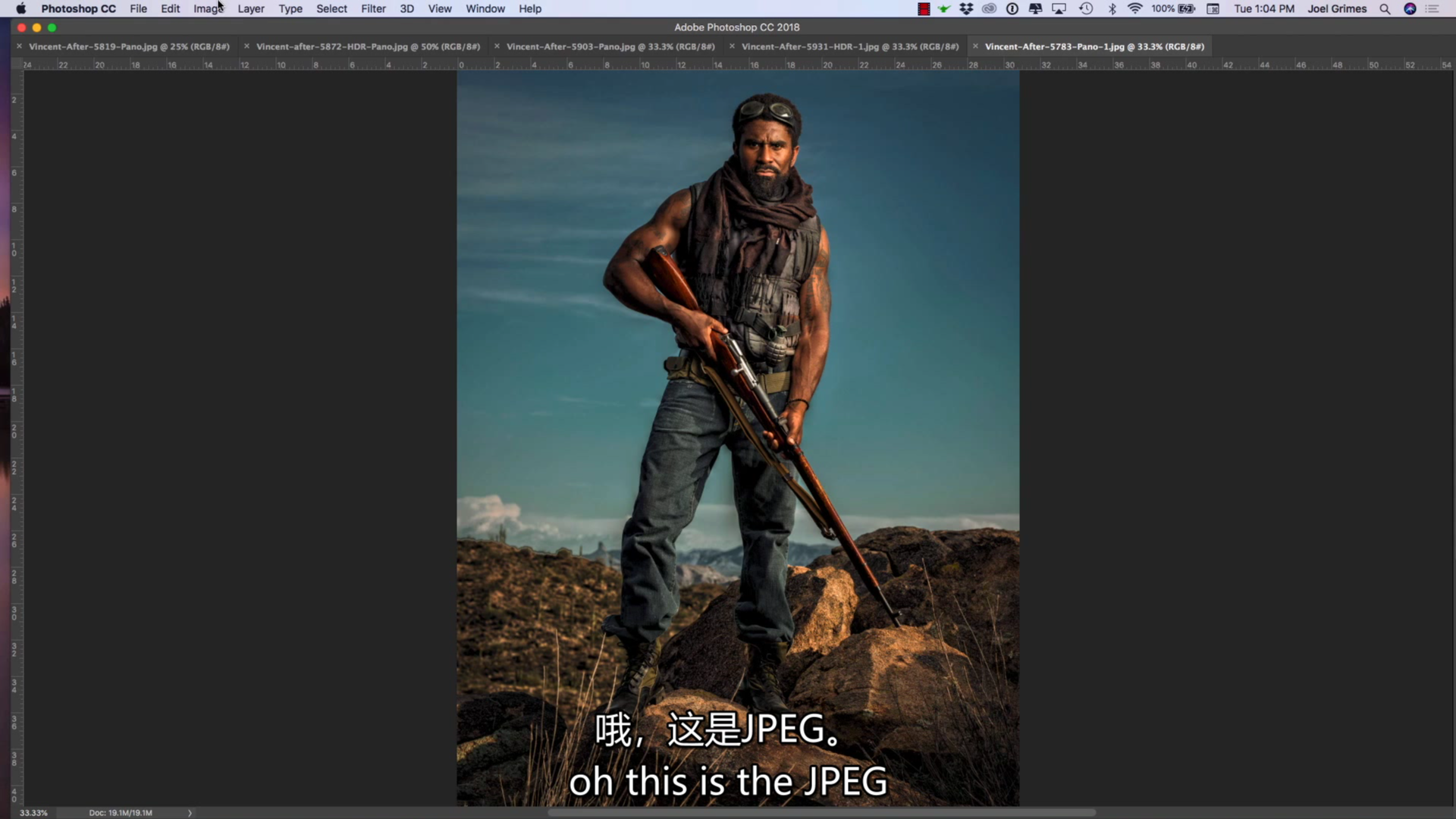Click the horizontal scrollbar at bottom

[x=821, y=813]
